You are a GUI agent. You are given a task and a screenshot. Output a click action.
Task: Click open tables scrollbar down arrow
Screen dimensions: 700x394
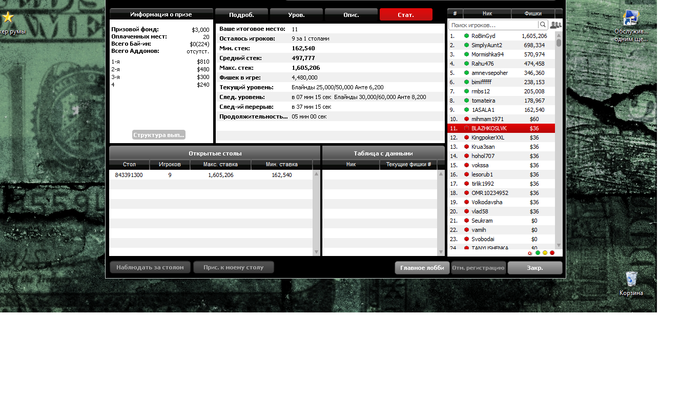point(317,252)
